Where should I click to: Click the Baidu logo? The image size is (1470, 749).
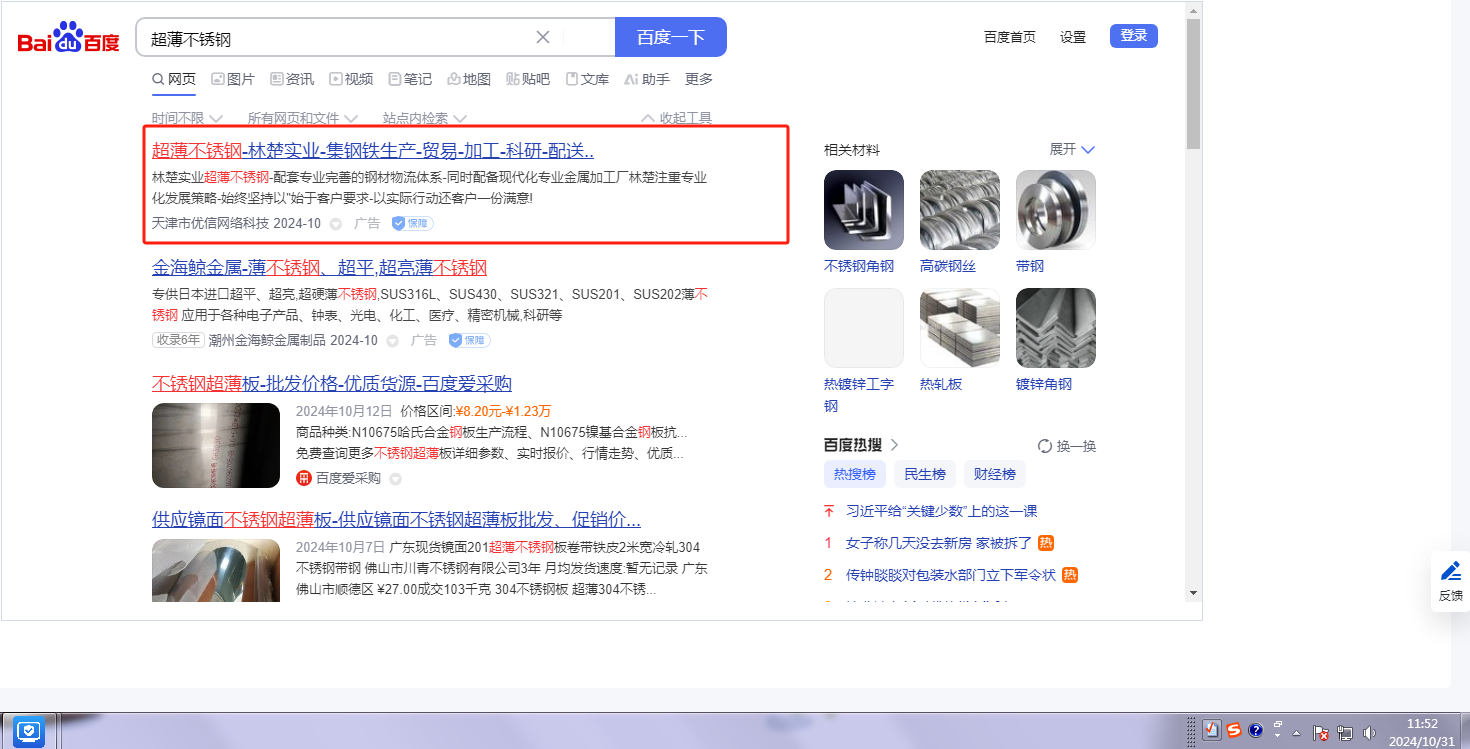coord(68,38)
